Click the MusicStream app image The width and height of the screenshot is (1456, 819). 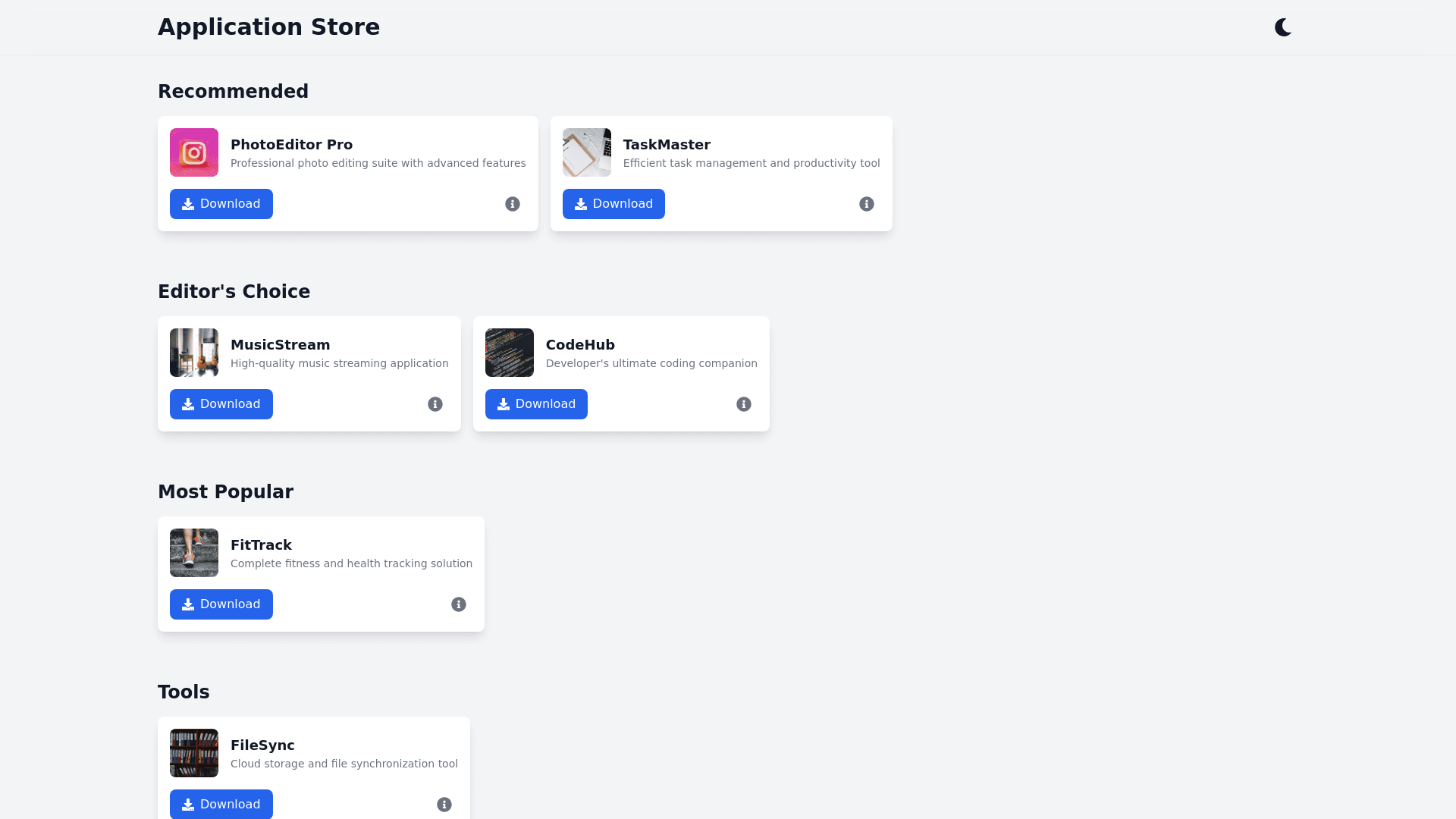tap(194, 353)
